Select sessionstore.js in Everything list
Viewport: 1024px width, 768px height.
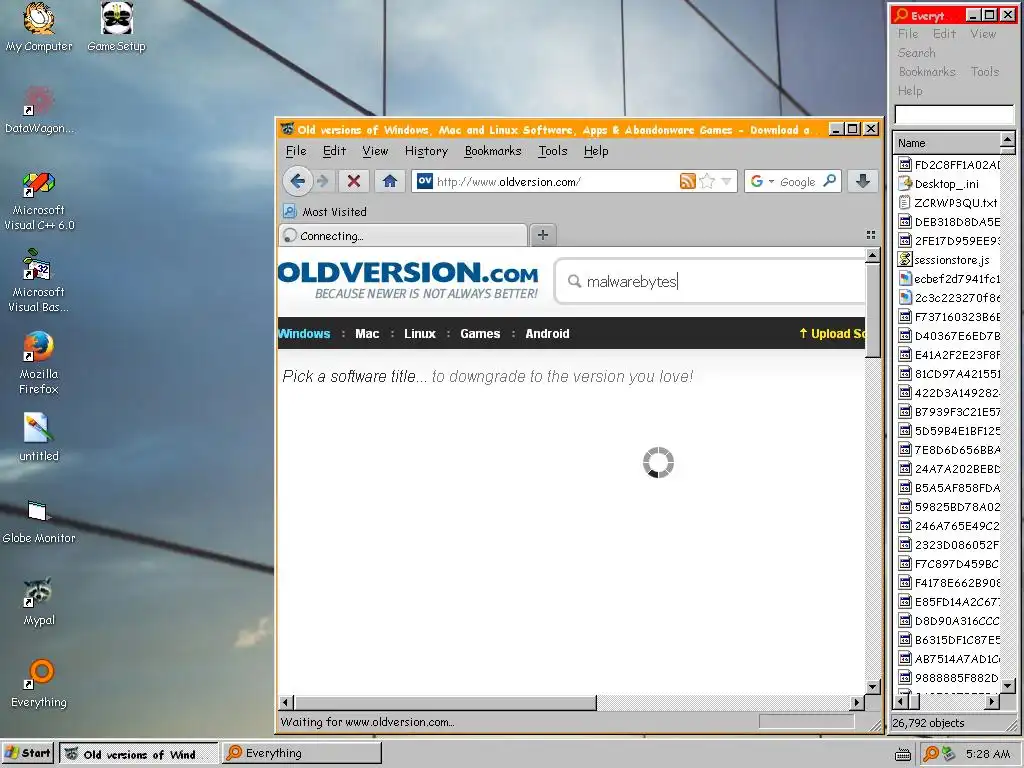944,259
